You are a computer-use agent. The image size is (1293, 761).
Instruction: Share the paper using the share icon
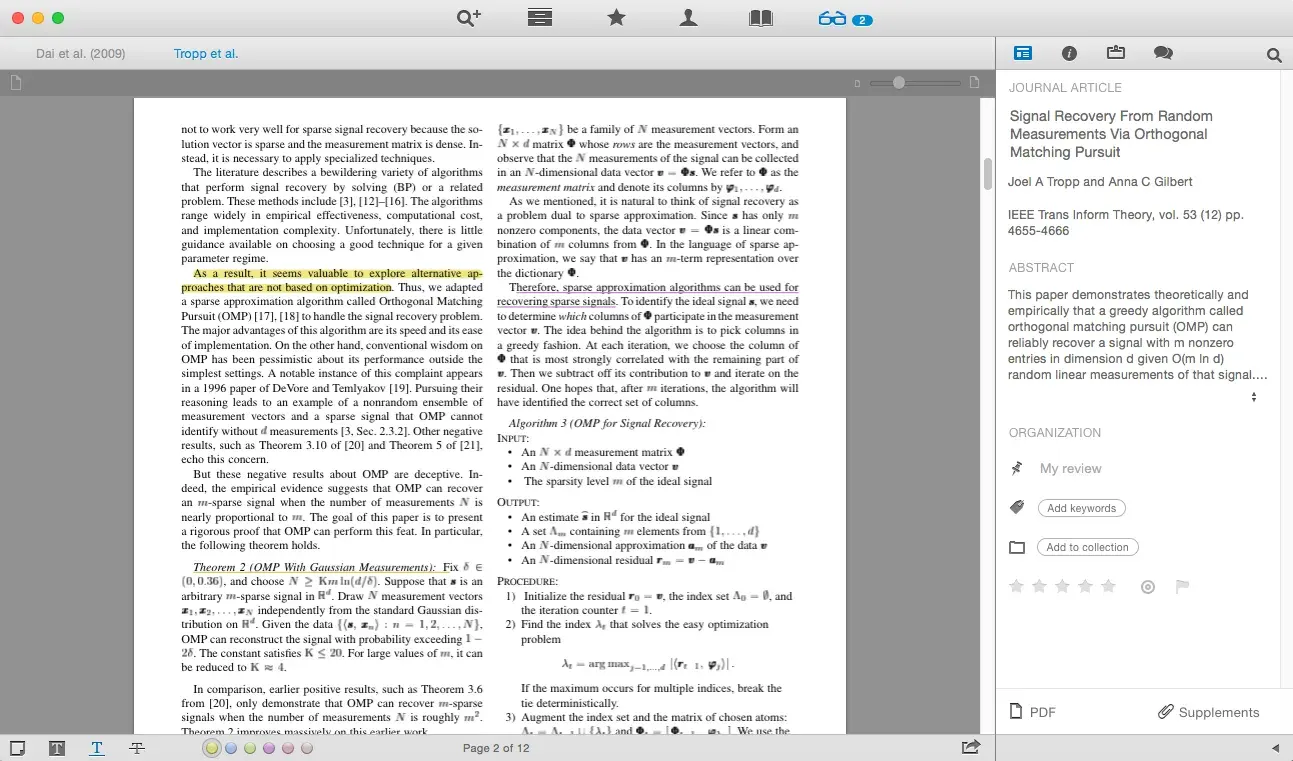[x=970, y=747]
